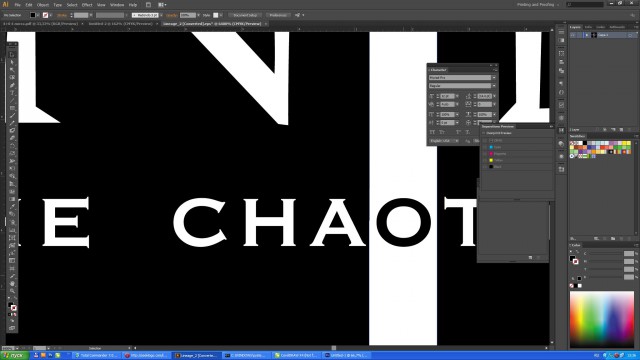This screenshot has width=640, height=360.
Task: Click the Windows Start button
Action: click(x=14, y=356)
